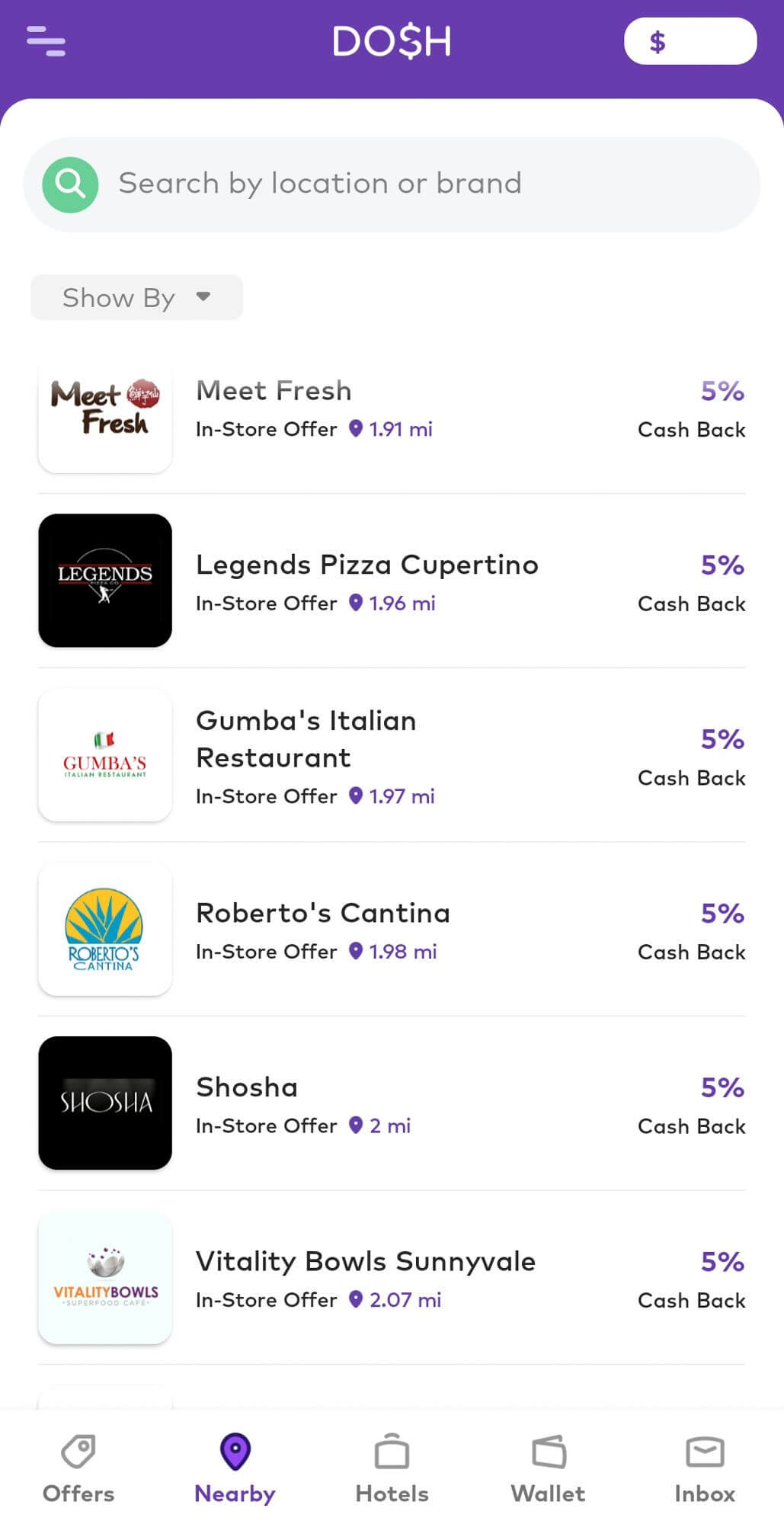Tap the Roberto's Cantina logo thumbnail
The image size is (784, 1524).
click(105, 929)
